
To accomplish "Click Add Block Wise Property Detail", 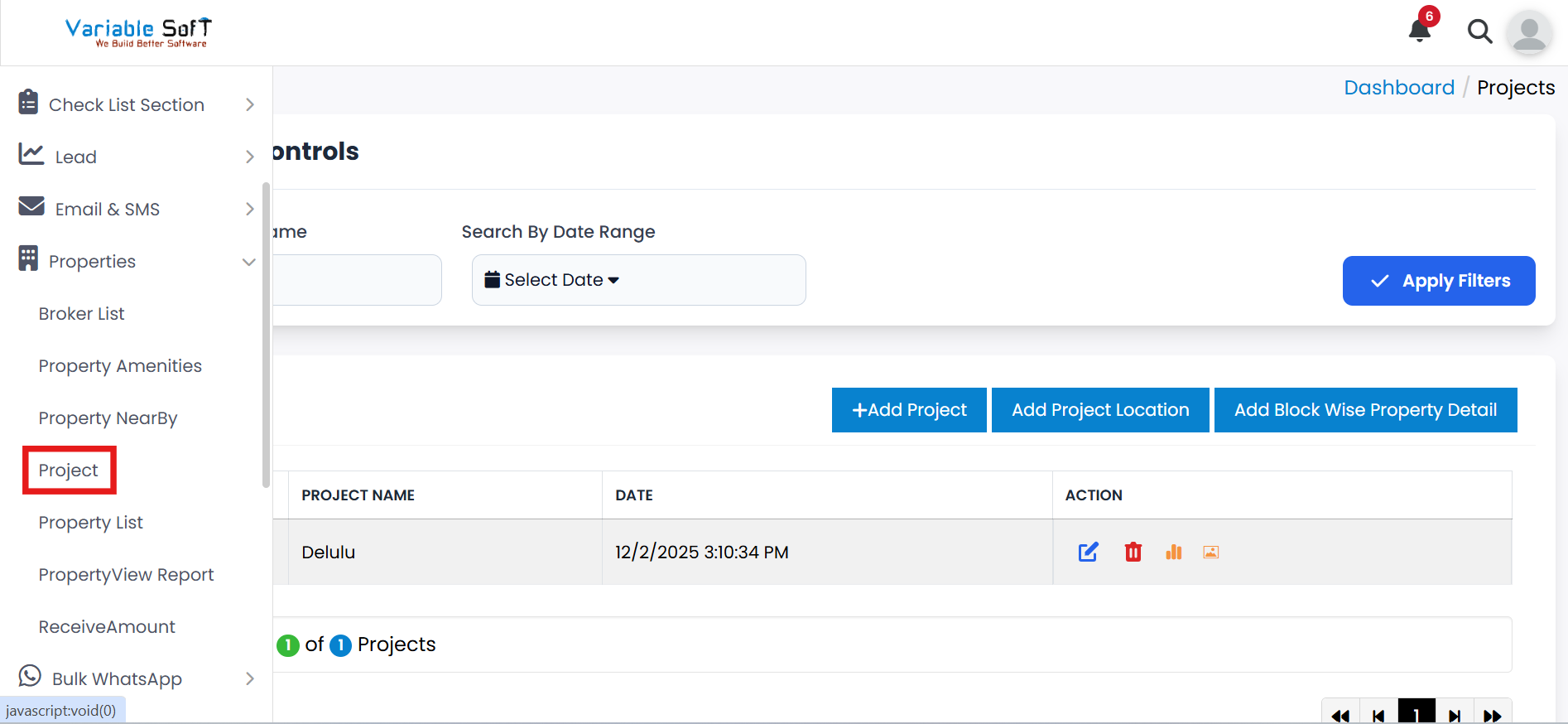I will pyautogui.click(x=1364, y=410).
